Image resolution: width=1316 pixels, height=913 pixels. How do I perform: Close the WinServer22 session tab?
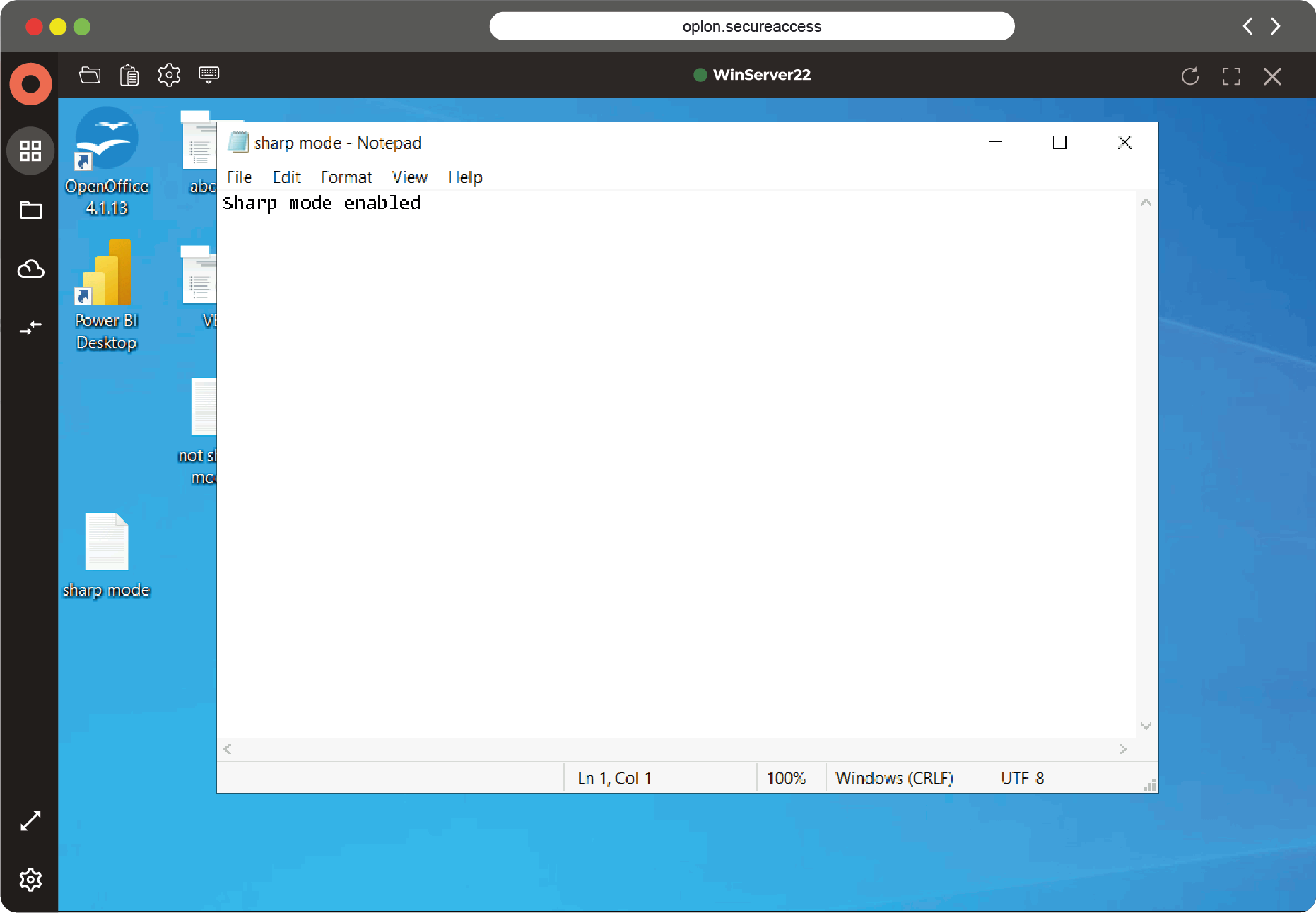point(1272,76)
